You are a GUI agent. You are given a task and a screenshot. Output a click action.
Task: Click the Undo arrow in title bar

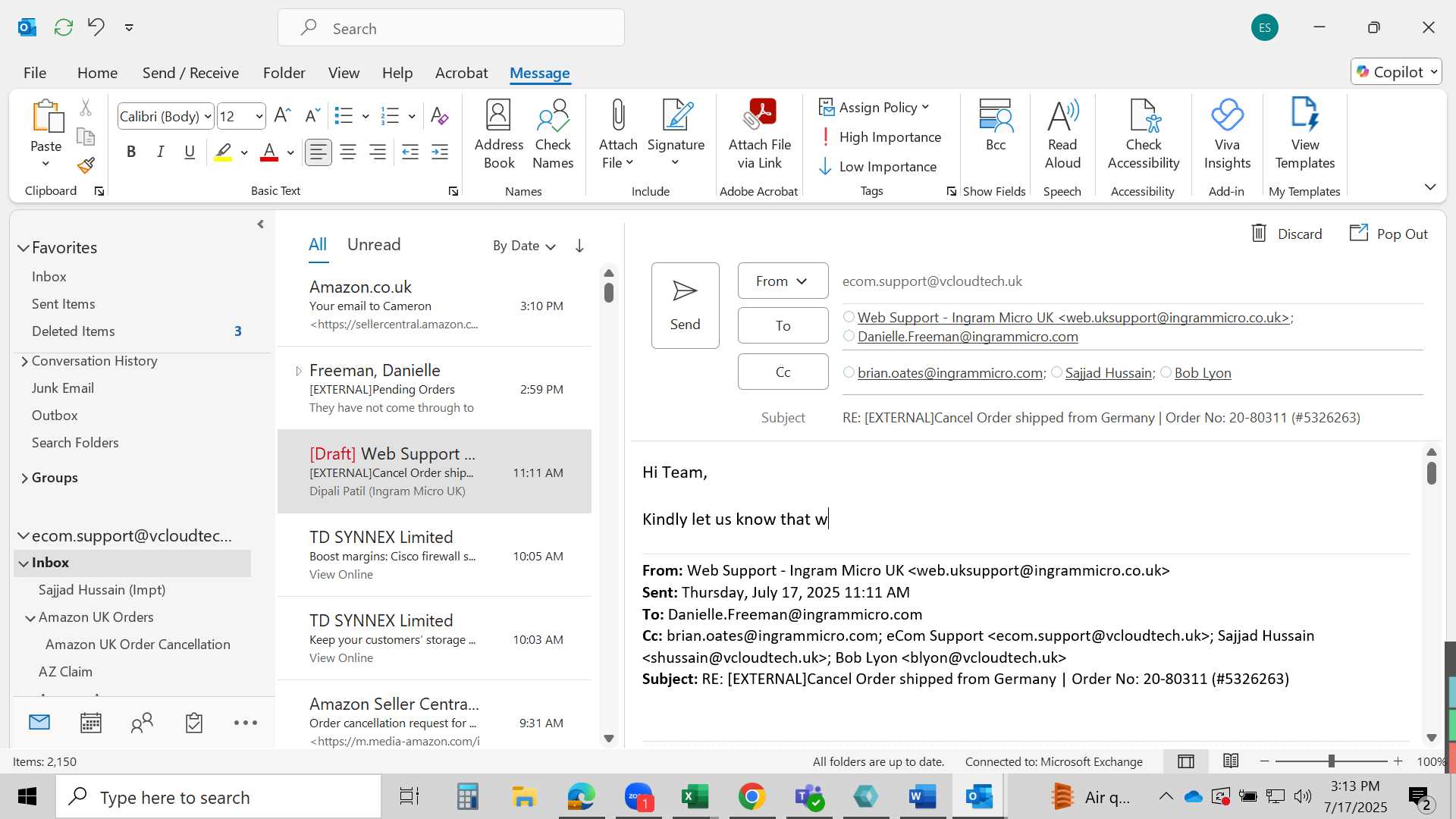[96, 27]
